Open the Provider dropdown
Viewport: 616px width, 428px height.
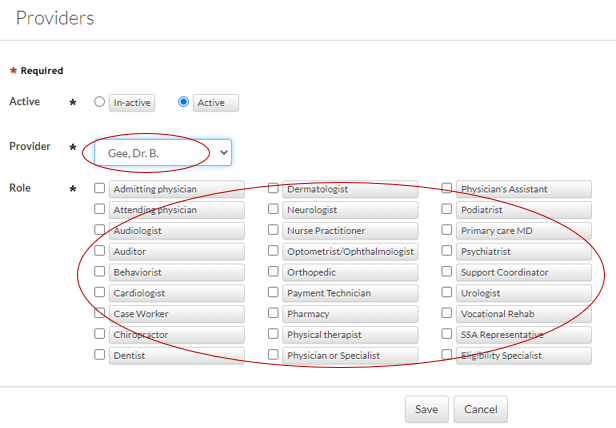tap(162, 152)
